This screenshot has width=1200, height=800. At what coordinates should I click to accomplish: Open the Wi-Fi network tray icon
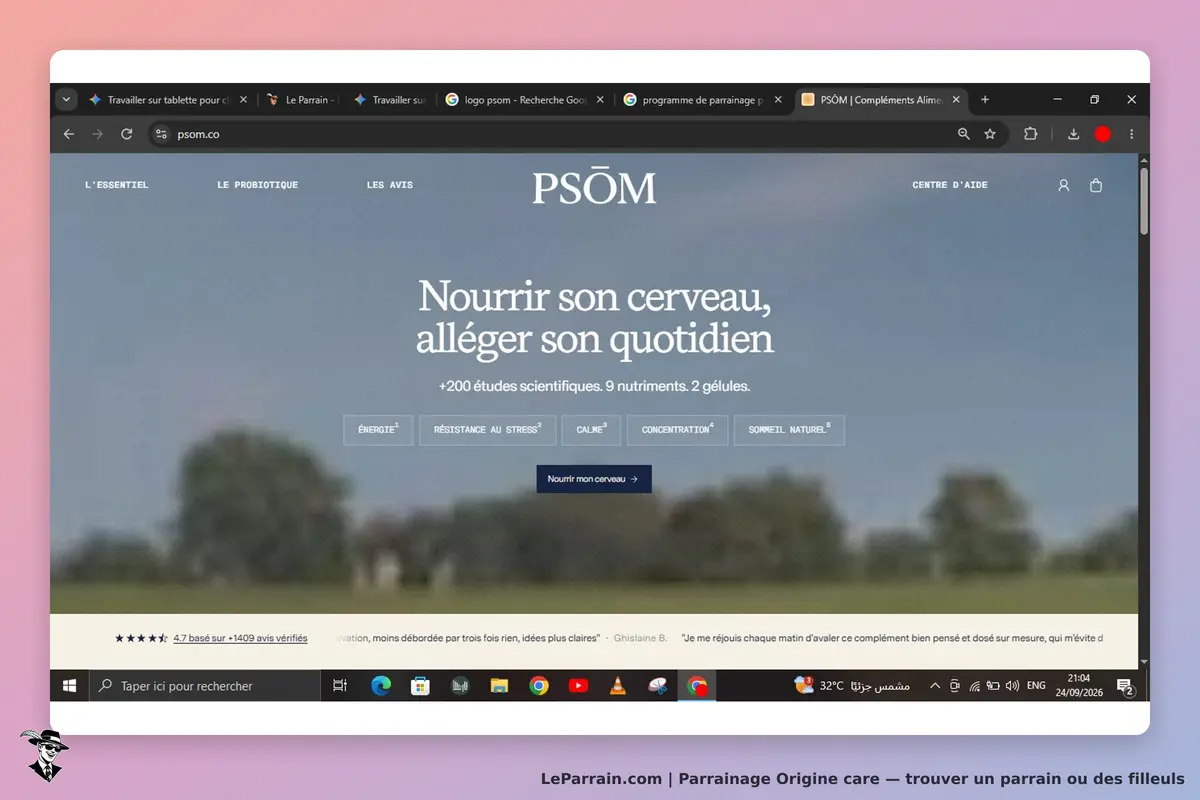[974, 686]
